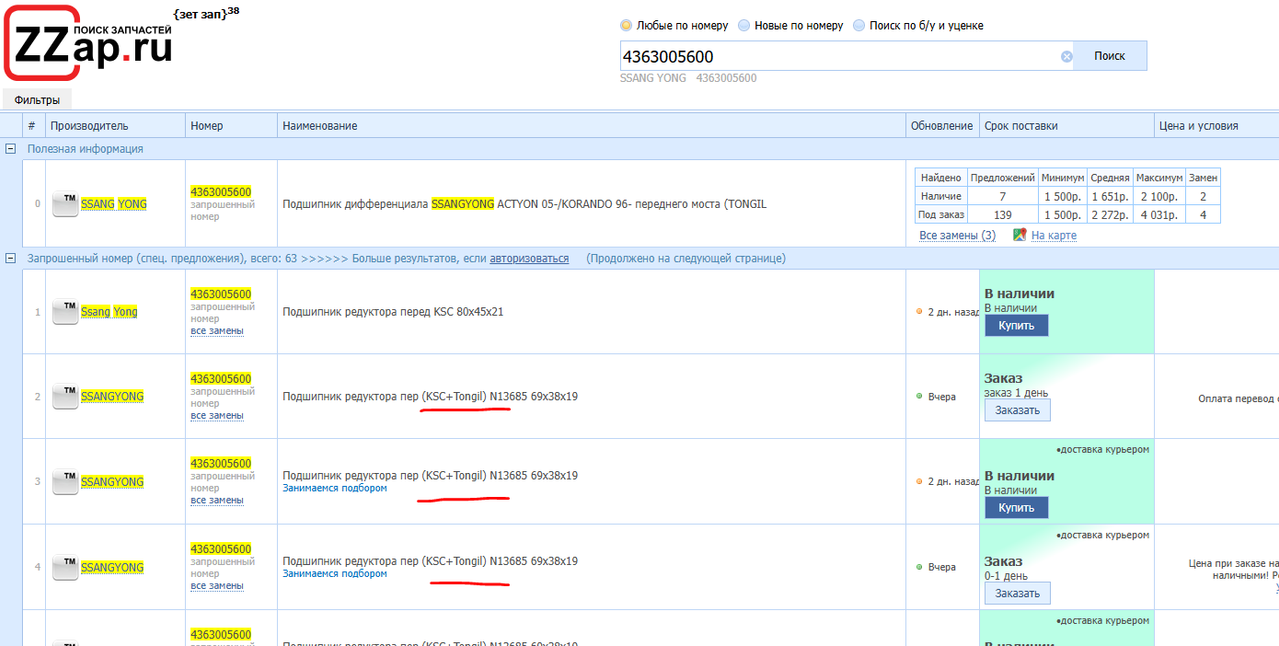Clear the search field with the X icon
Viewport: 1279px width, 646px height.
tap(1067, 57)
